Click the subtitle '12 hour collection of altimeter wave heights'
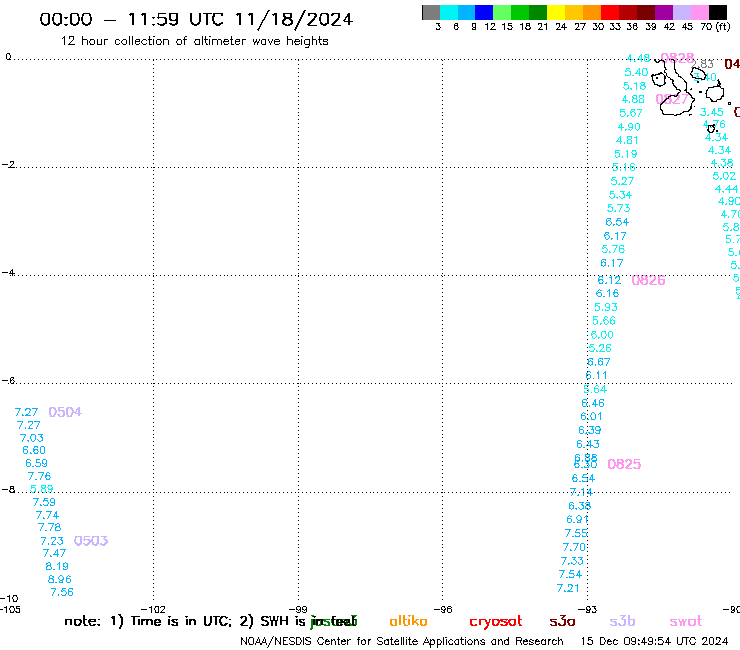Viewport: 740px width, 650px height. [x=194, y=41]
